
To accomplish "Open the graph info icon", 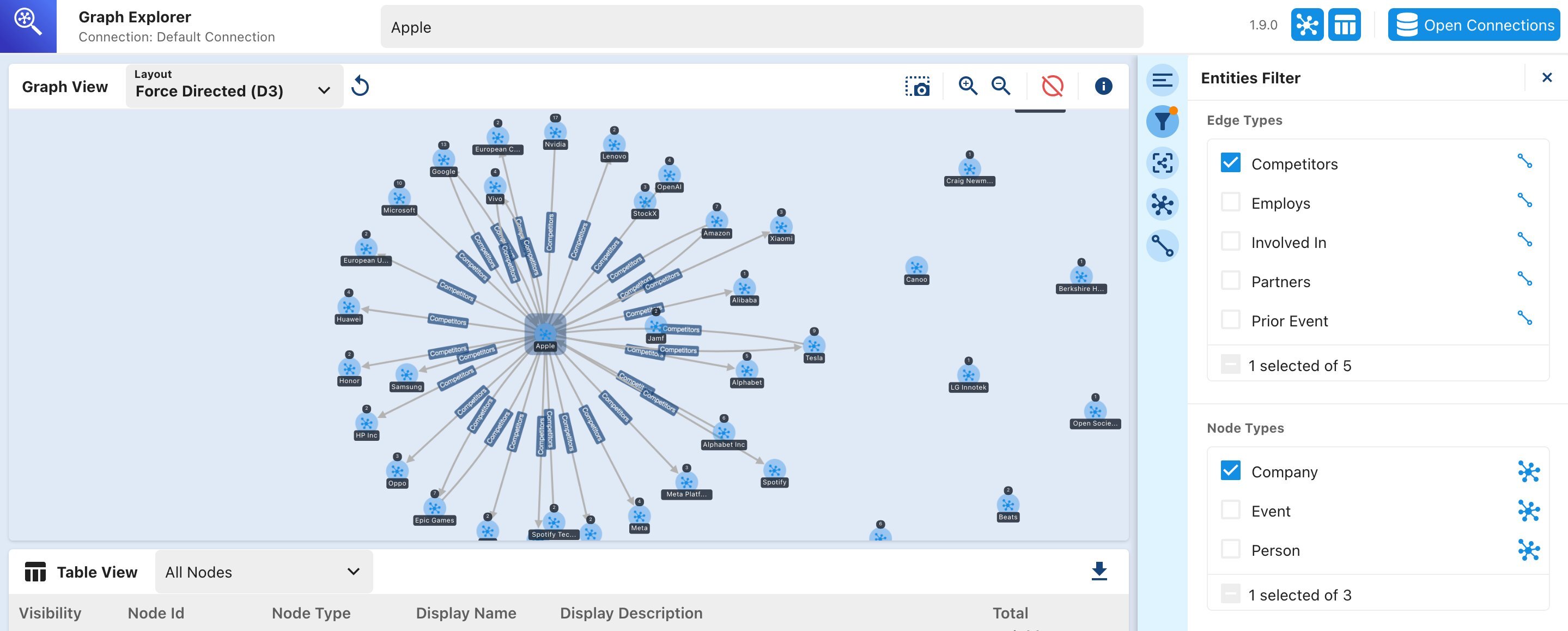I will (1103, 87).
